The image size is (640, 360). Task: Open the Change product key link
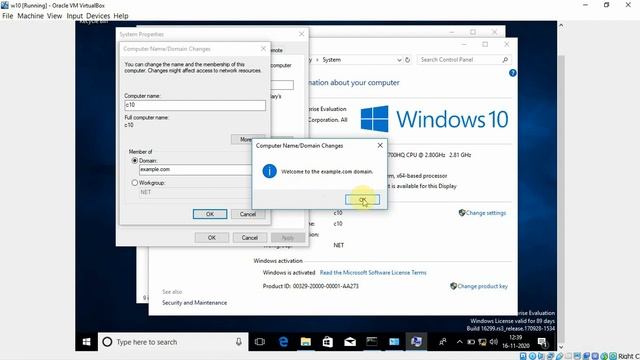482,286
